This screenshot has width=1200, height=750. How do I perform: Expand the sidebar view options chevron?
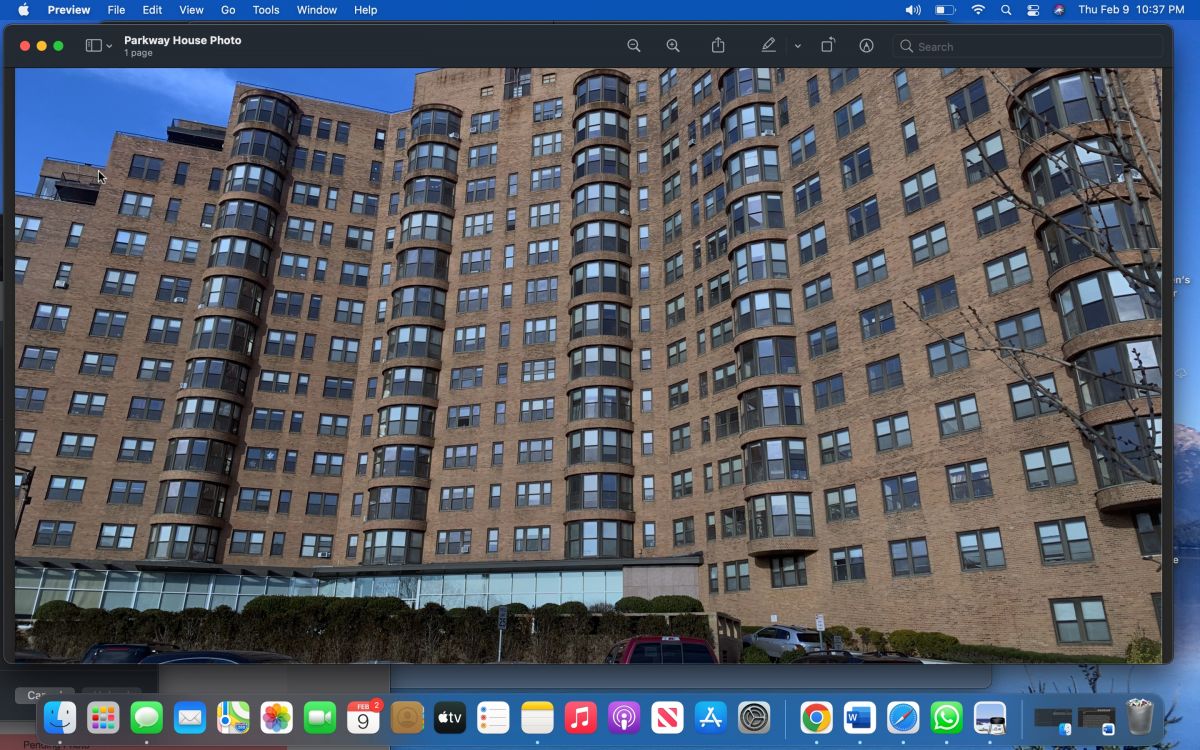[x=109, y=46]
